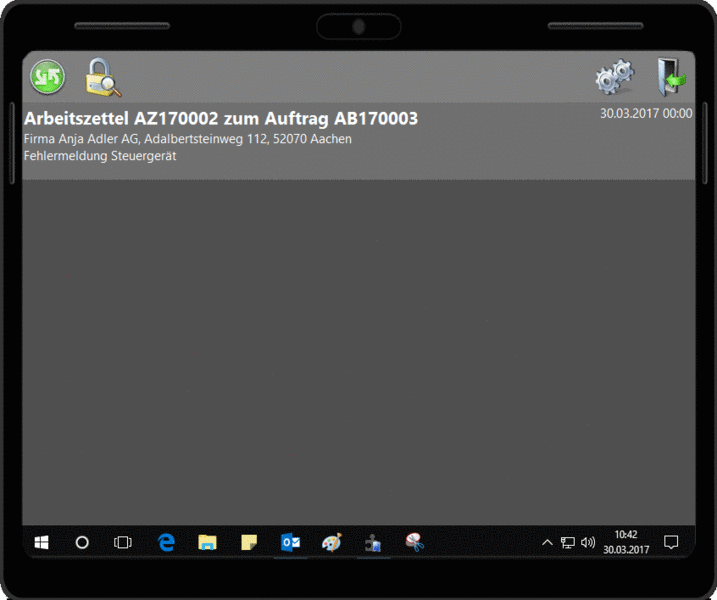This screenshot has width=717, height=600.
Task: Click the 30.03.2017 00:00 timestamp
Action: tap(646, 113)
